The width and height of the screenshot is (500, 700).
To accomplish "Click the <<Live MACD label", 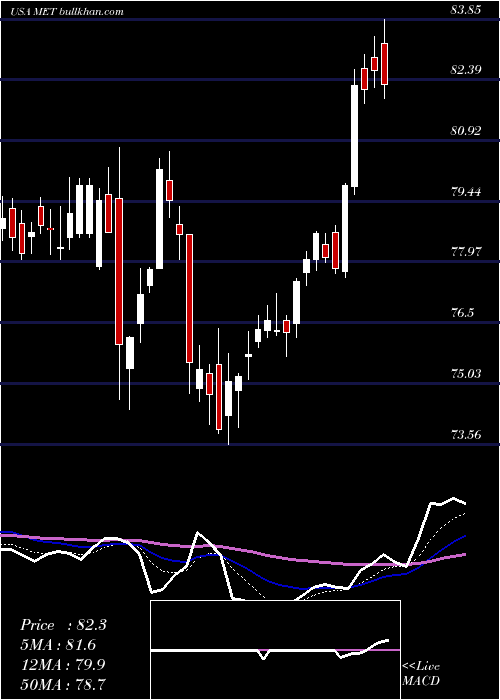I will tap(421, 673).
